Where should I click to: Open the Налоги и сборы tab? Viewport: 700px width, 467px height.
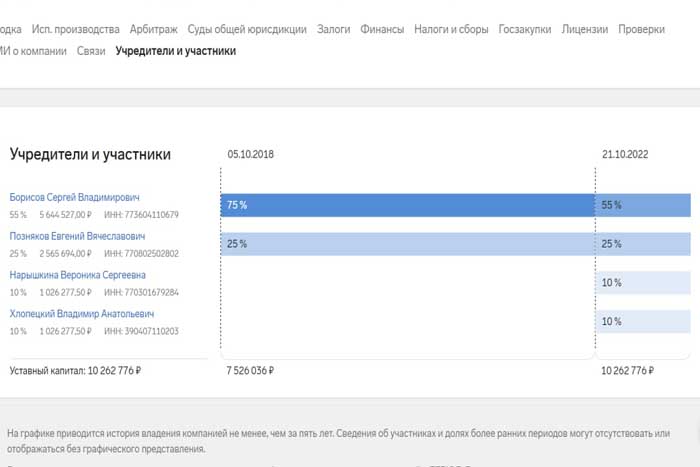(451, 30)
